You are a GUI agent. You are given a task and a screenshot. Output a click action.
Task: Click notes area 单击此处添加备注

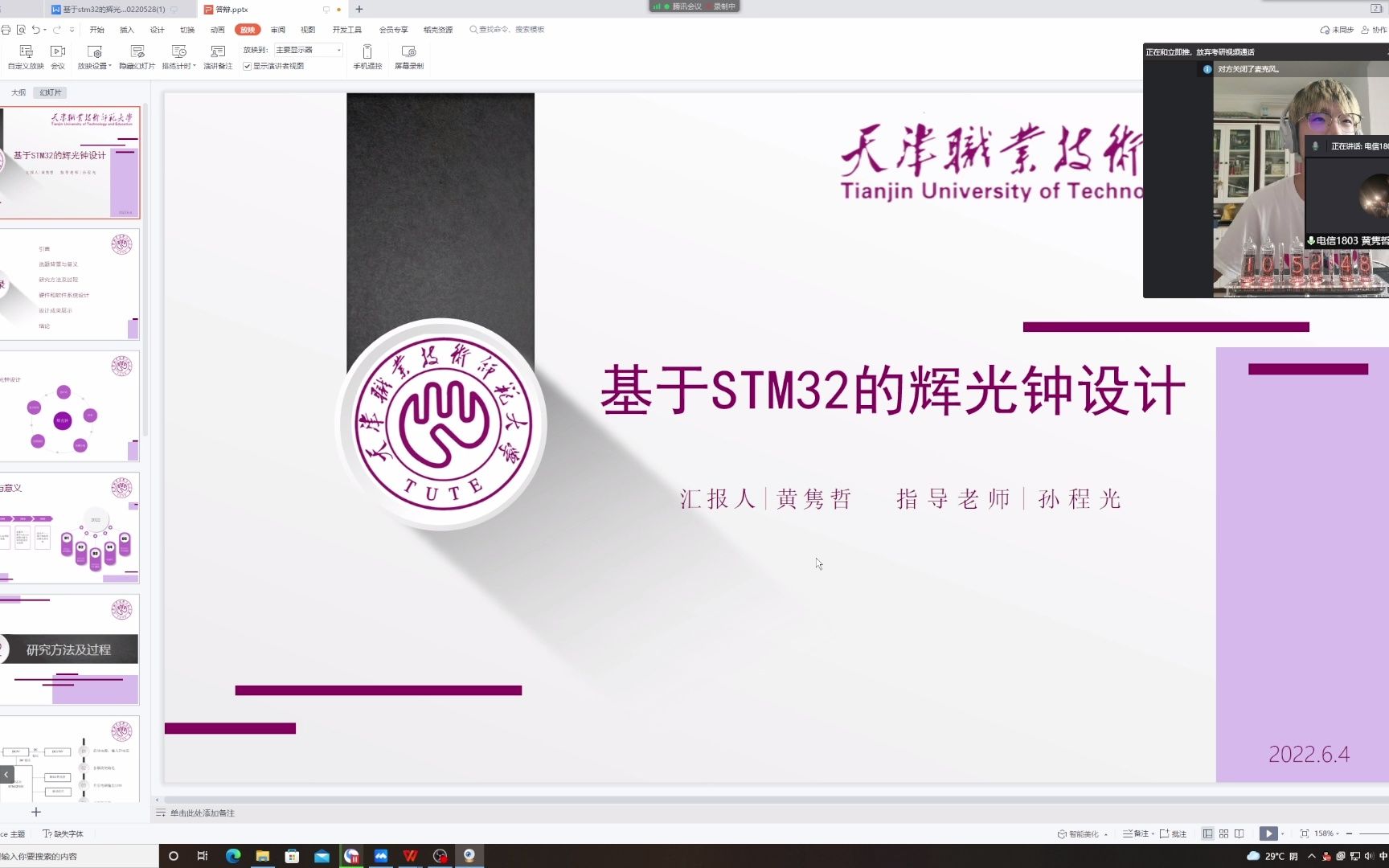click(x=203, y=813)
